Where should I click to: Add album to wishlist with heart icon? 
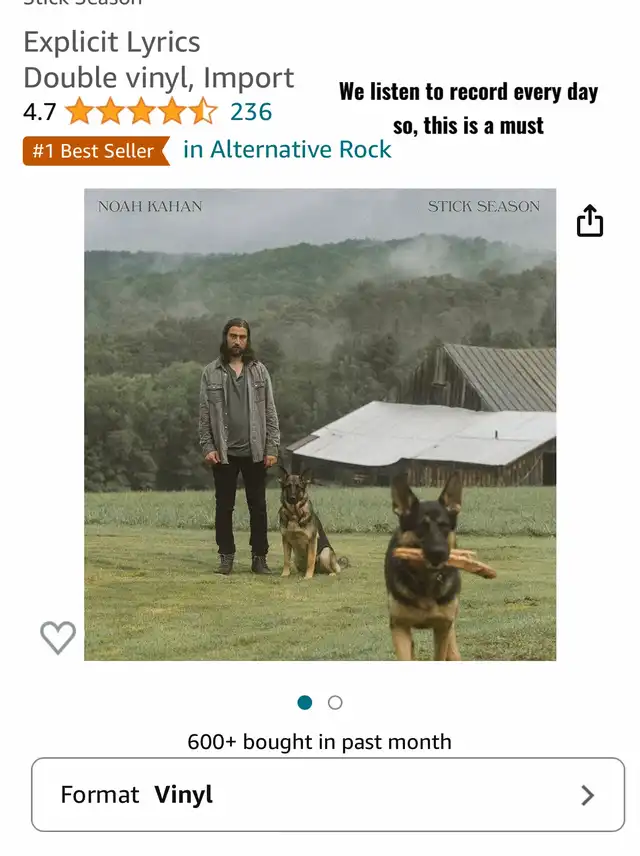pyautogui.click(x=58, y=637)
